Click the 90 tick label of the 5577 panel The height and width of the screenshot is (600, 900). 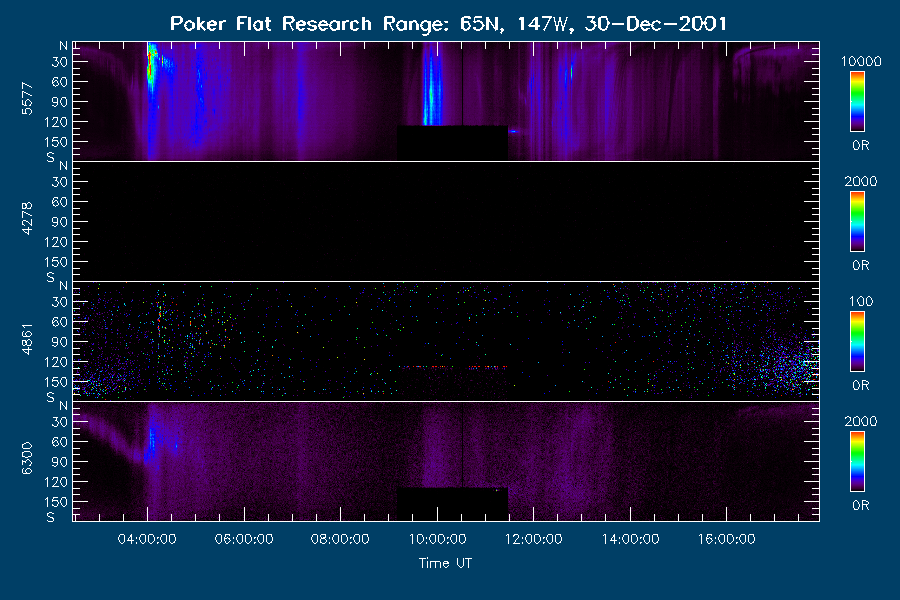(60, 102)
